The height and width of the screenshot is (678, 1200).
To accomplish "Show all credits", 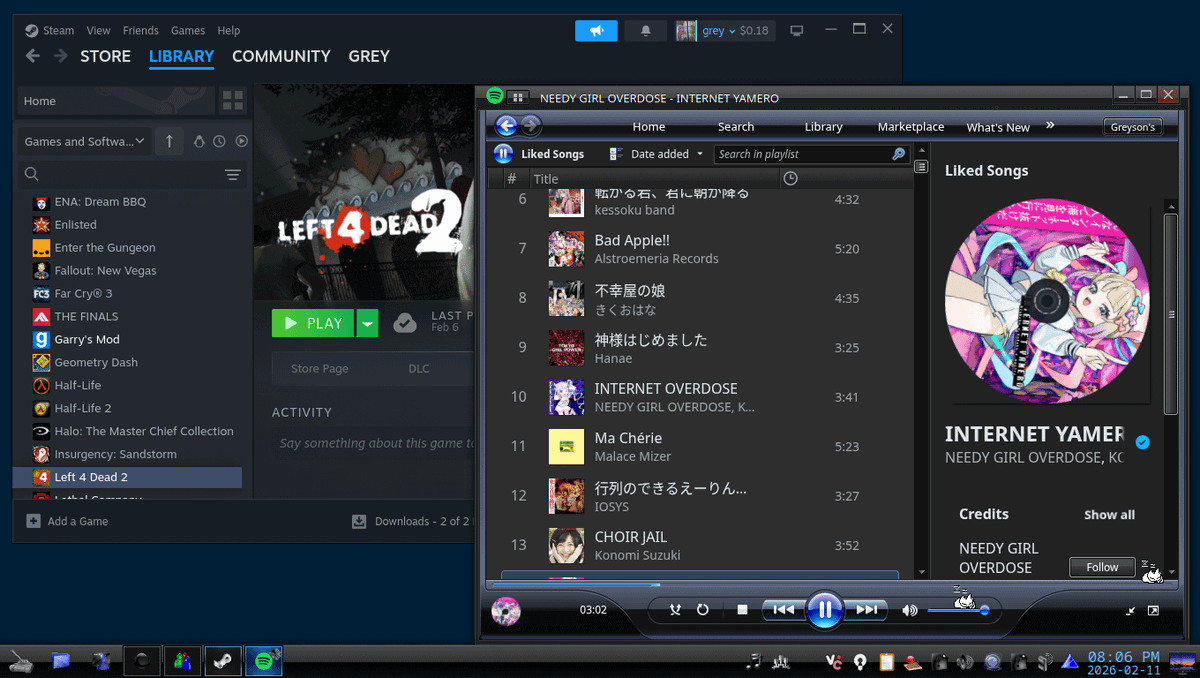I will (1109, 514).
